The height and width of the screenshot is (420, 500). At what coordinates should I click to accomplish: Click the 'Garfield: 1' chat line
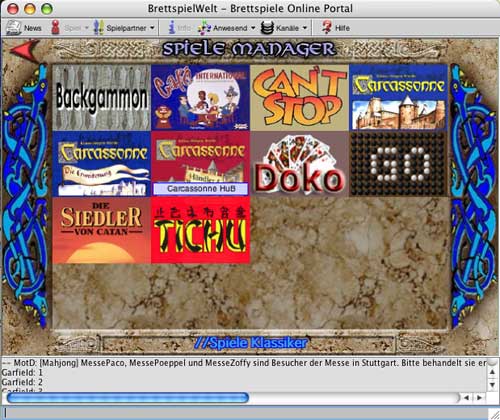[22, 372]
